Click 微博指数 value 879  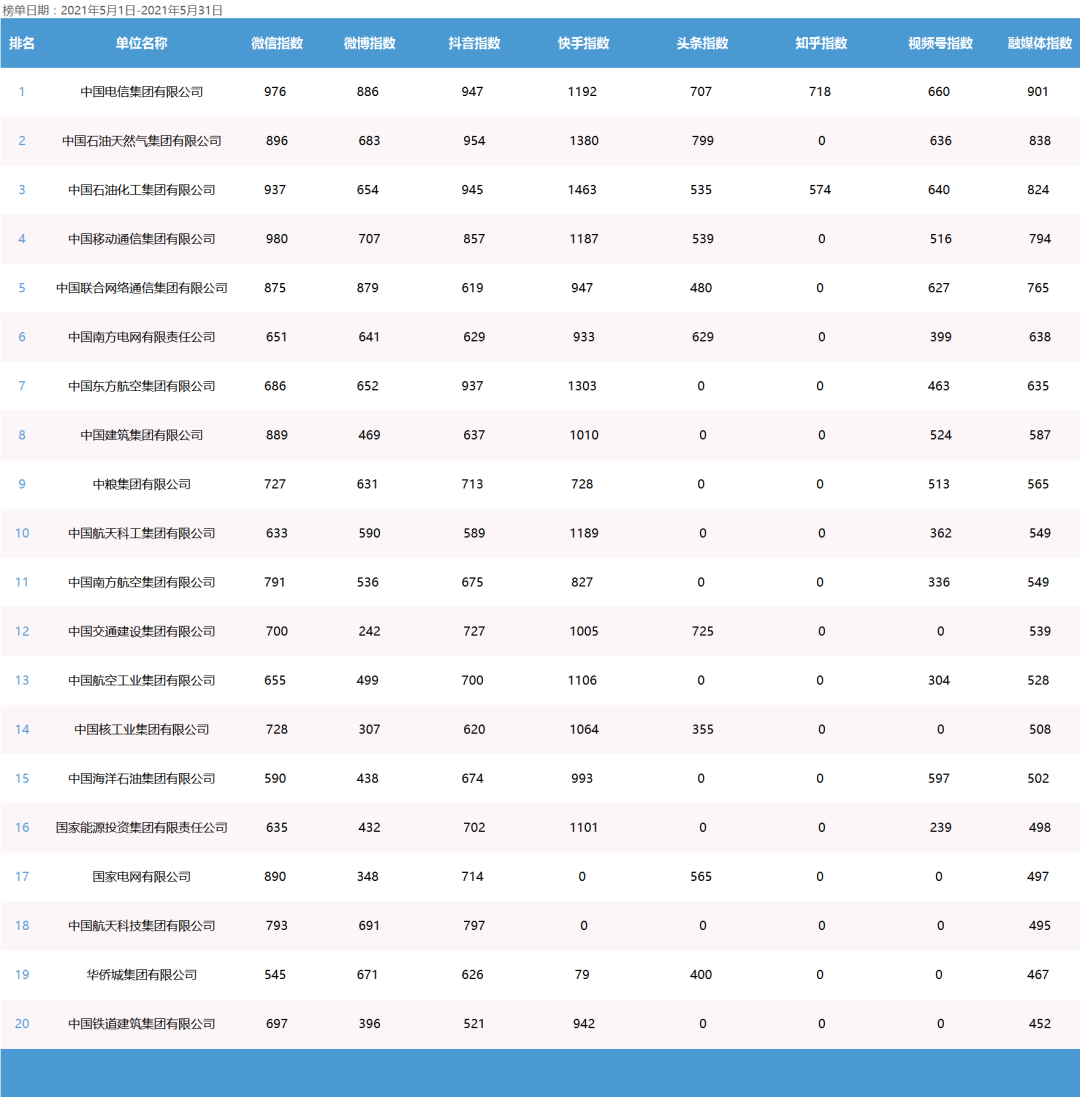click(367, 288)
